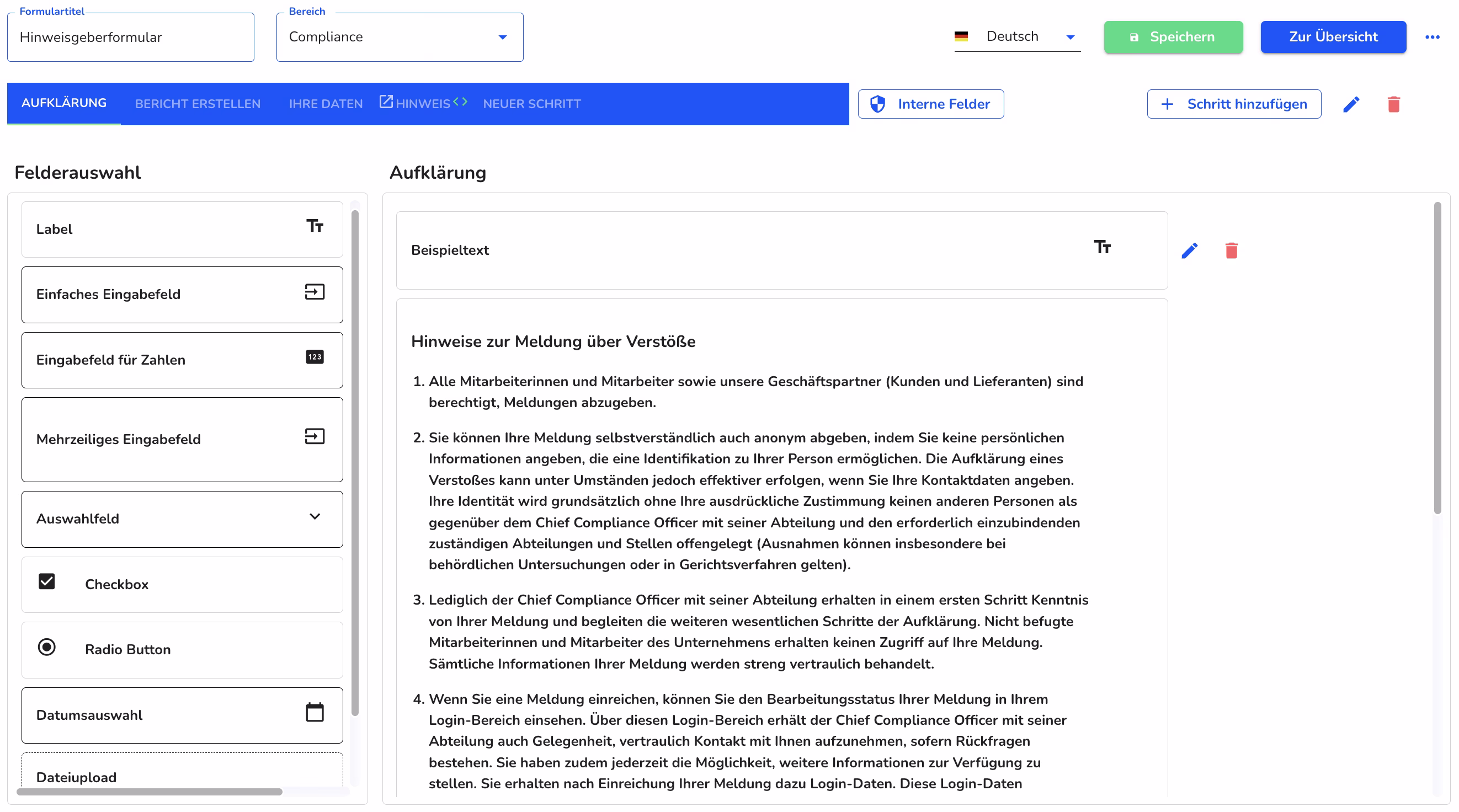Image resolution: width=1459 pixels, height=812 pixels.
Task: Open the three-dots more options menu
Action: (x=1432, y=38)
